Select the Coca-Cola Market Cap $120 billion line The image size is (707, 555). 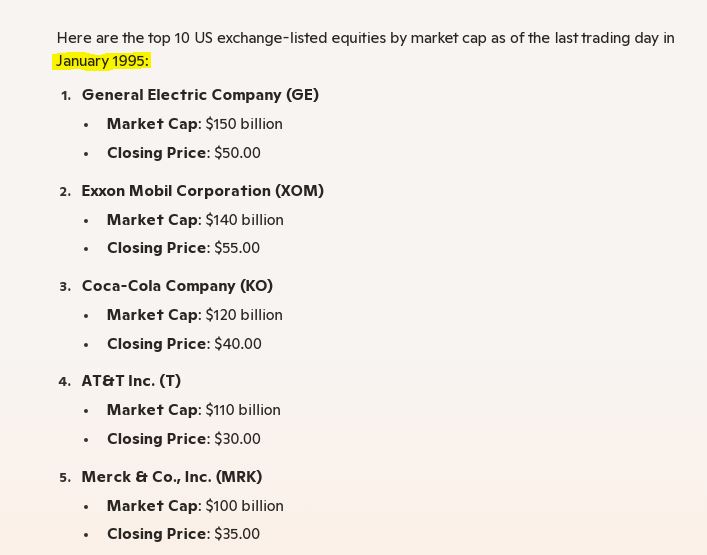tap(194, 315)
